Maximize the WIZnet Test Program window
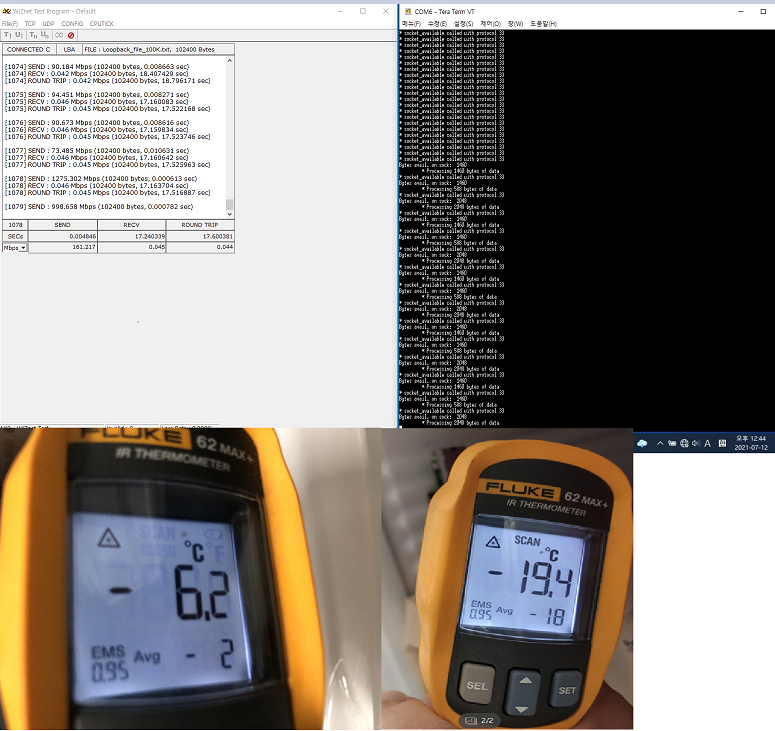Screen dimensions: 775x731 (x=363, y=11)
